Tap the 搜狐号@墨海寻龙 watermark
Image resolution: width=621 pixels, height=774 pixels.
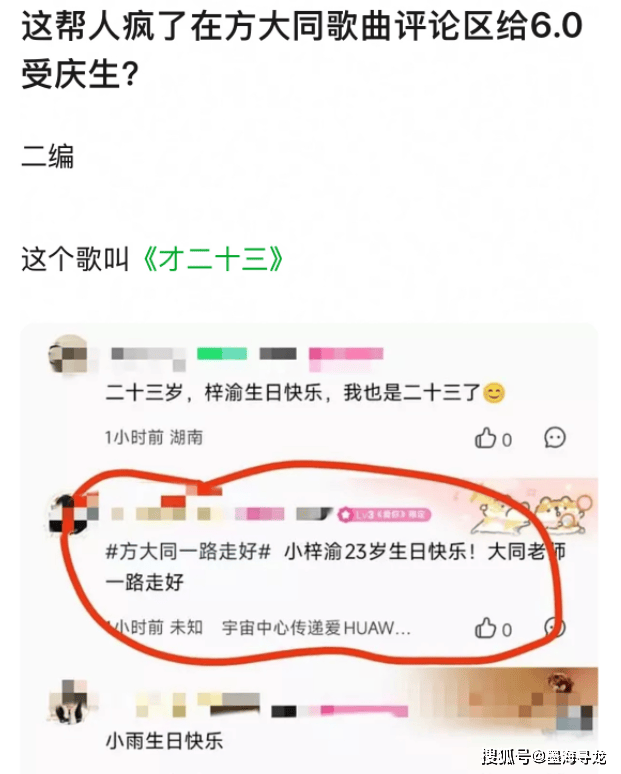(544, 756)
